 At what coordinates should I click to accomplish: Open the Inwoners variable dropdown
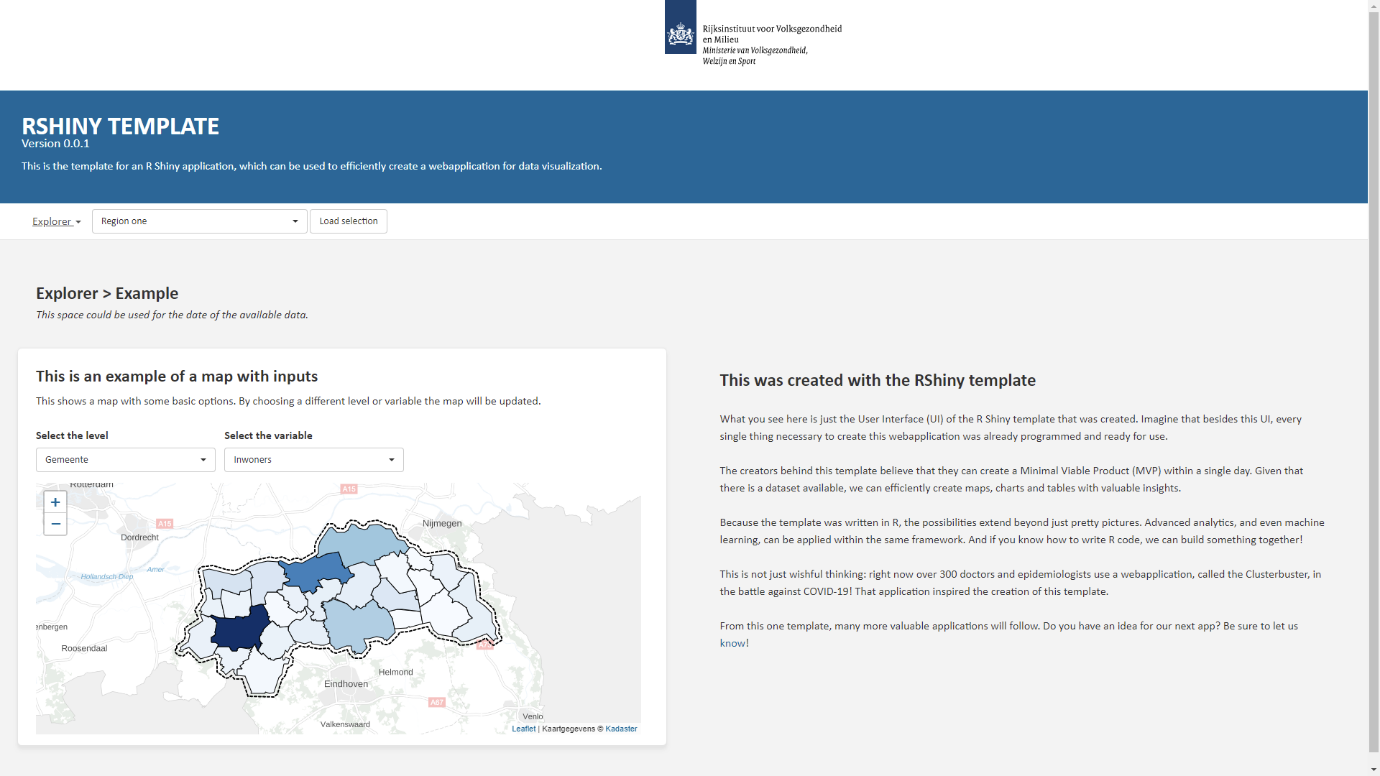pos(313,459)
